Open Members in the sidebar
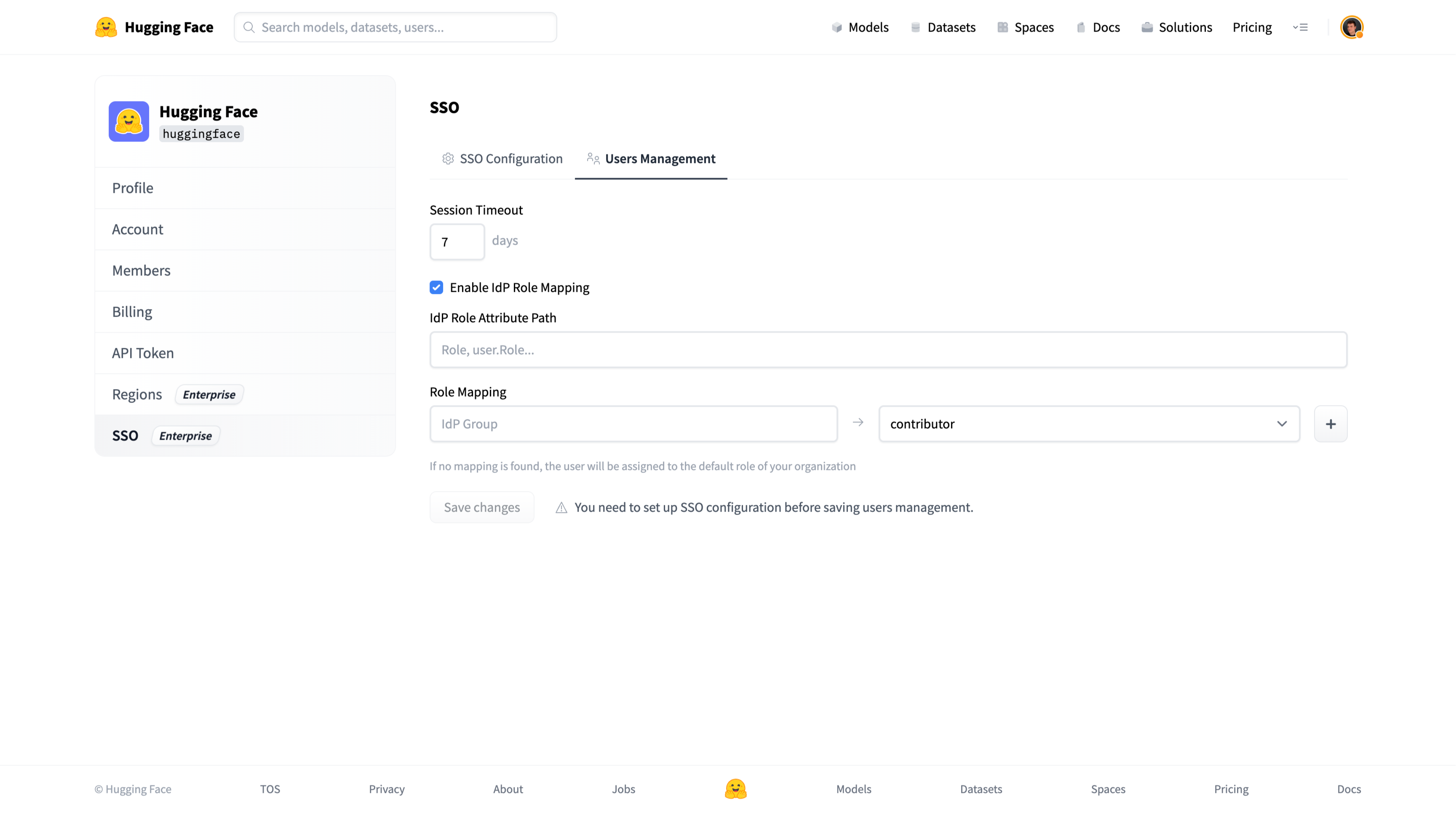The image size is (1456, 819). click(x=142, y=271)
